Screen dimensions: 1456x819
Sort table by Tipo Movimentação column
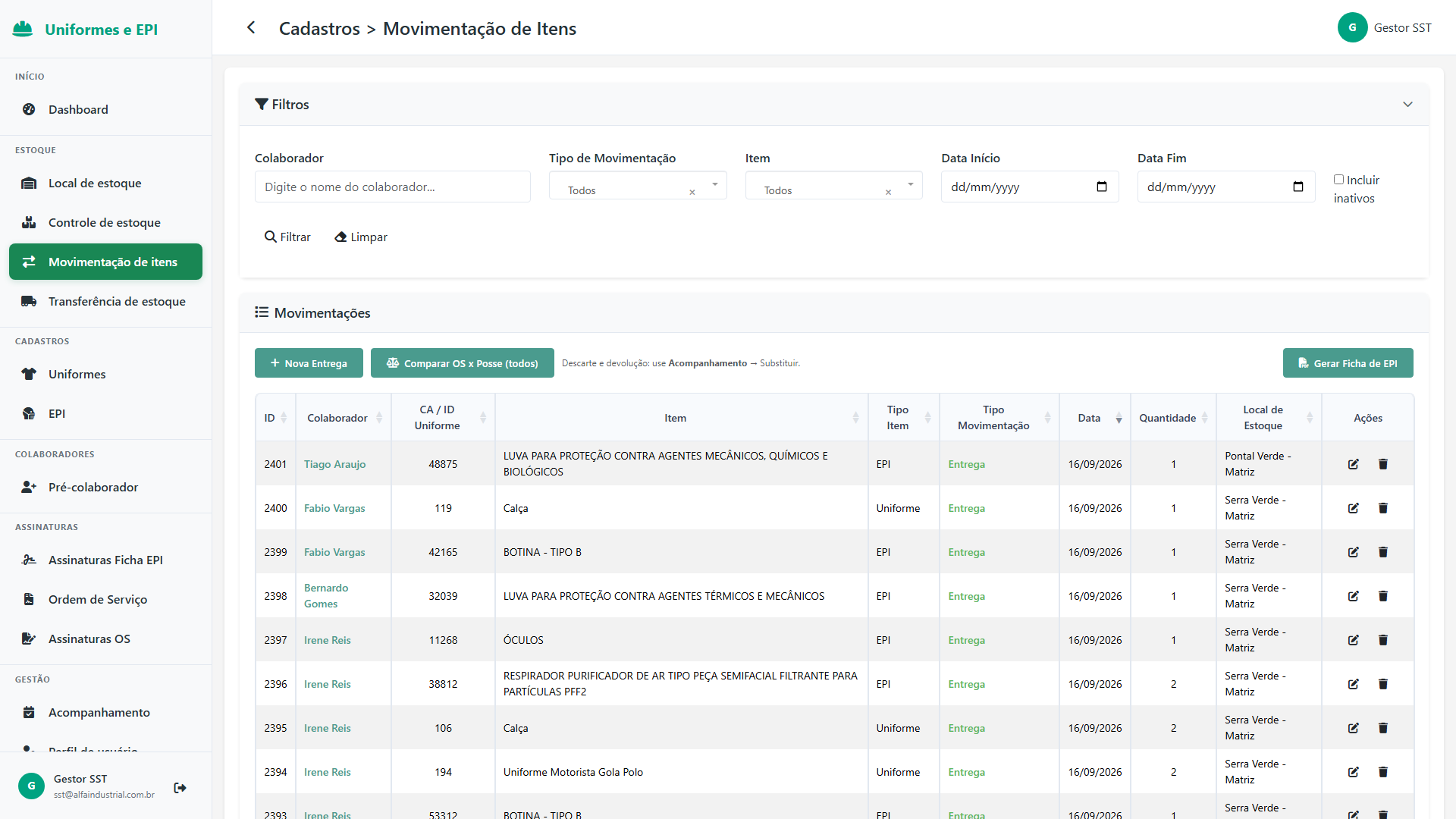[999, 418]
